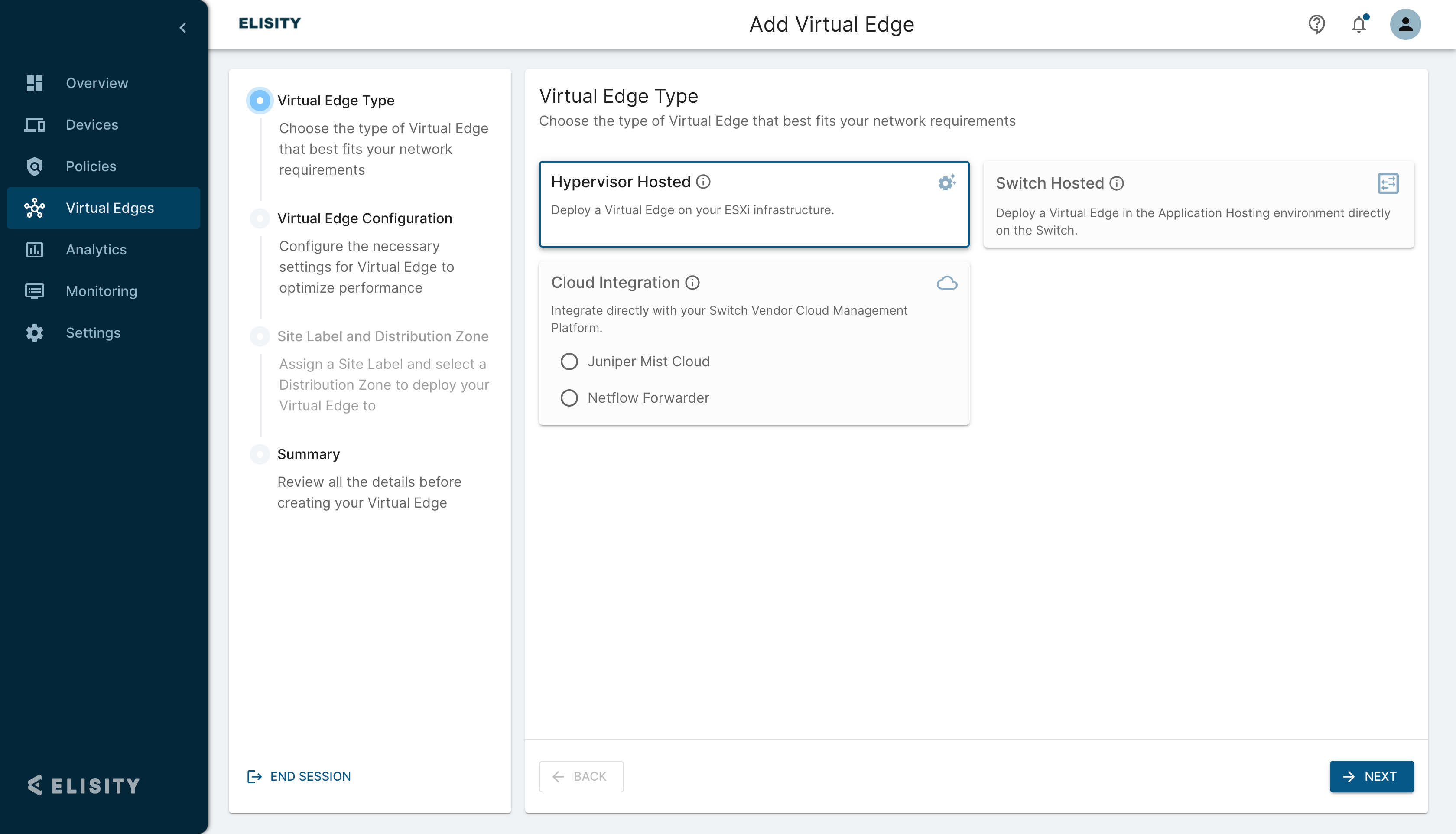Go to the Policies section
The width and height of the screenshot is (1456, 834).
(103, 166)
